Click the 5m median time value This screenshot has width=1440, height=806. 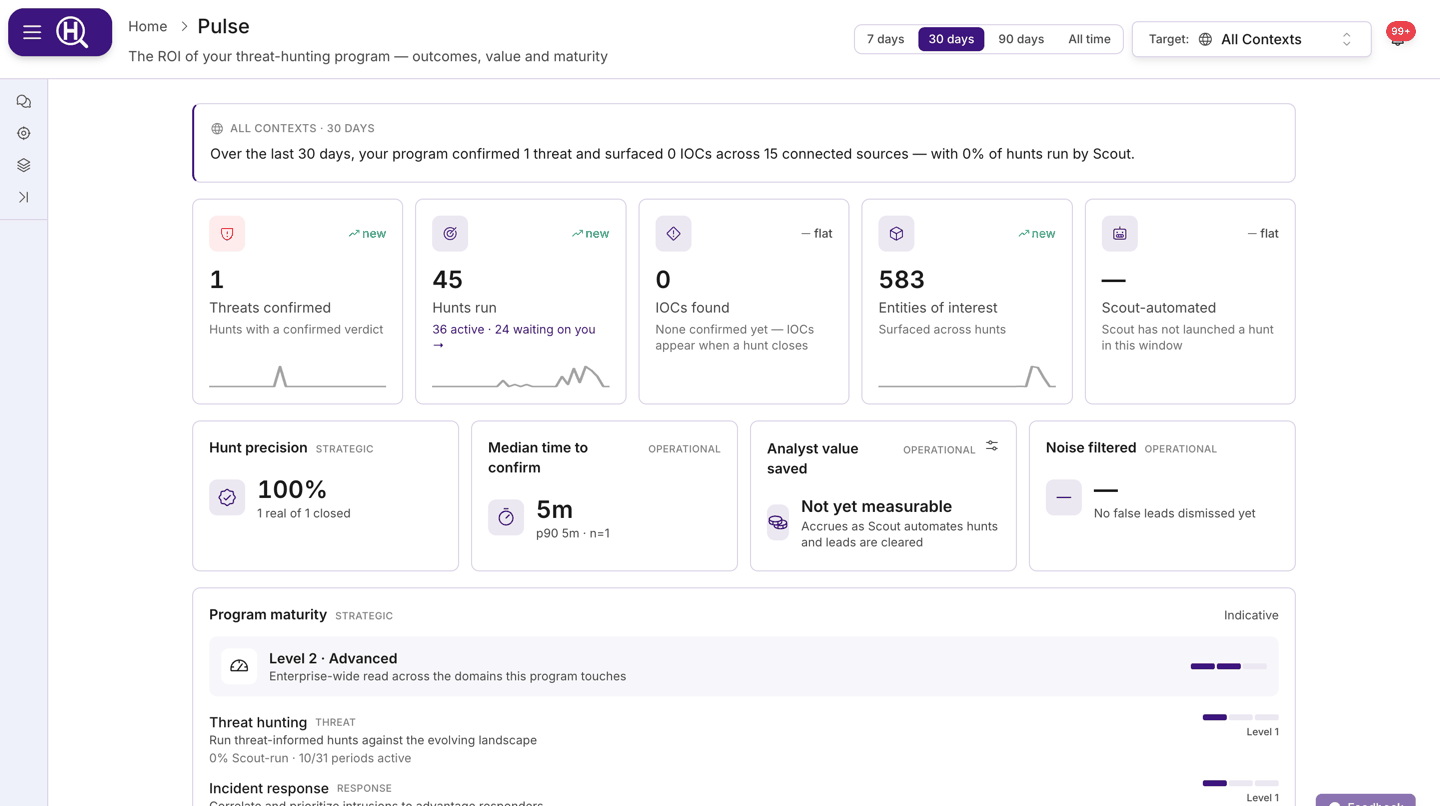(x=555, y=509)
